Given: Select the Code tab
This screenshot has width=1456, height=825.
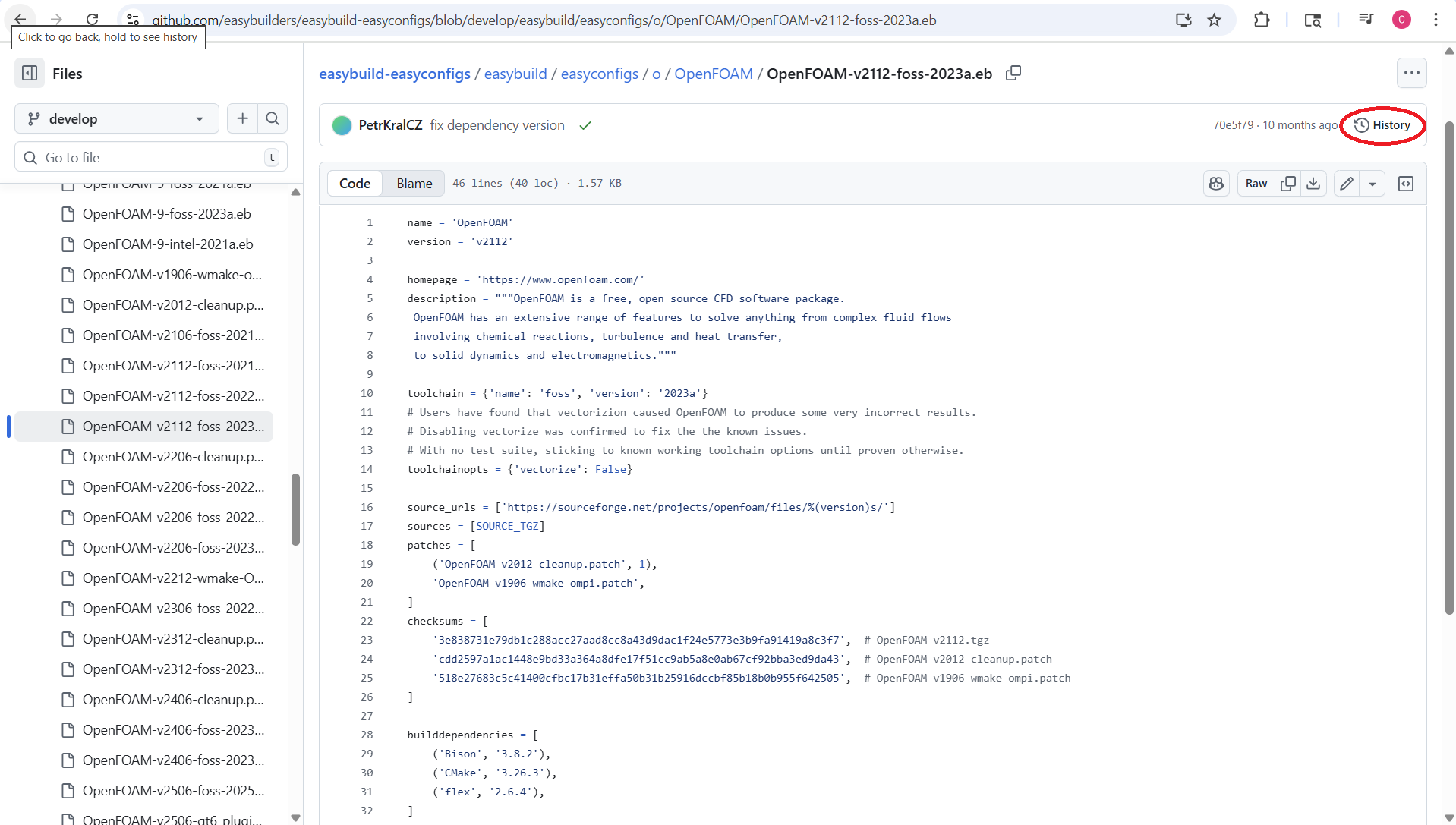Looking at the screenshot, I should coord(355,183).
